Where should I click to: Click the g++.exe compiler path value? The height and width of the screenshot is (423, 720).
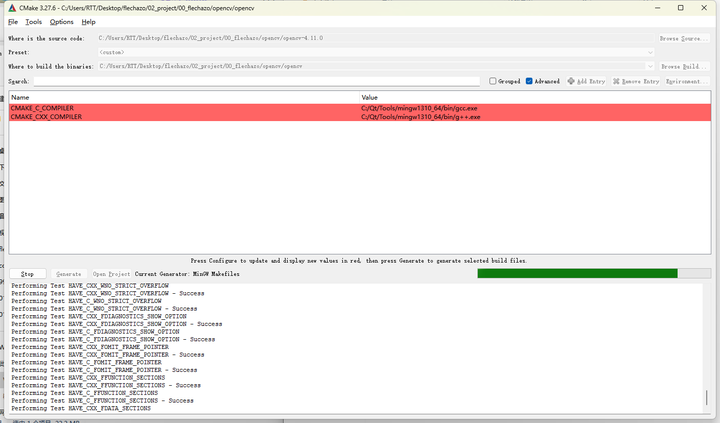click(x=421, y=117)
